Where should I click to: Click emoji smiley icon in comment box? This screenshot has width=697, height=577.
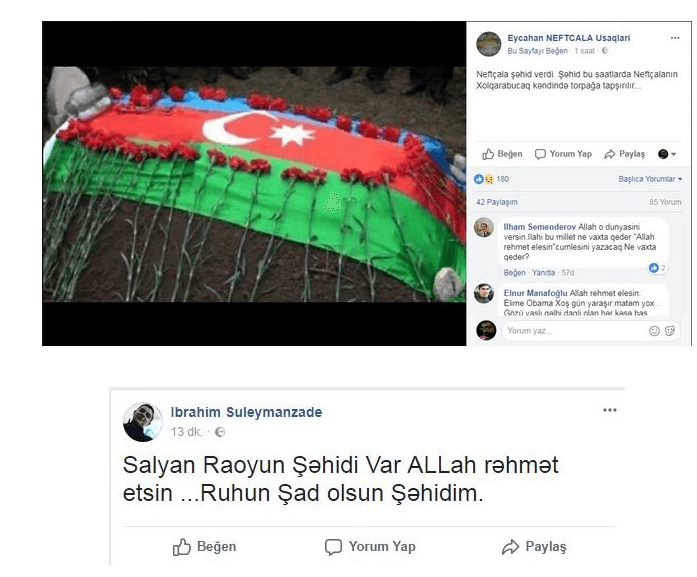(654, 331)
